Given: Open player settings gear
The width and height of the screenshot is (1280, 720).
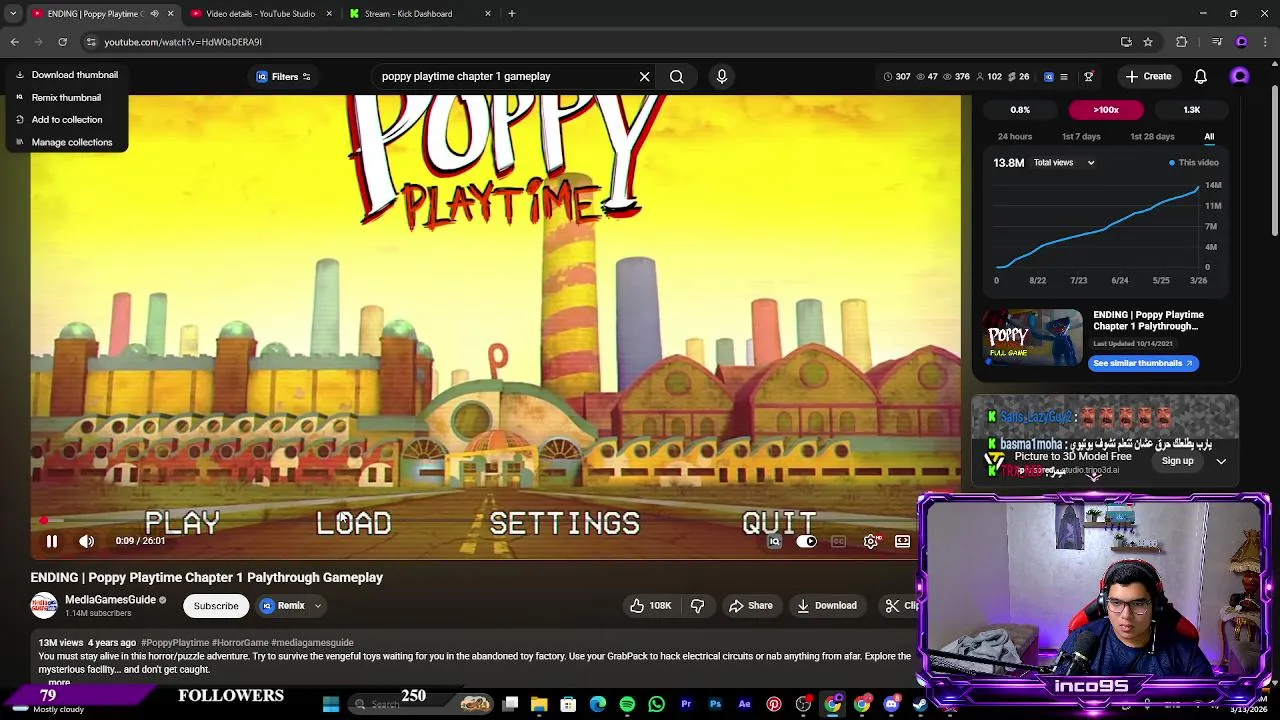Looking at the screenshot, I should pos(871,541).
